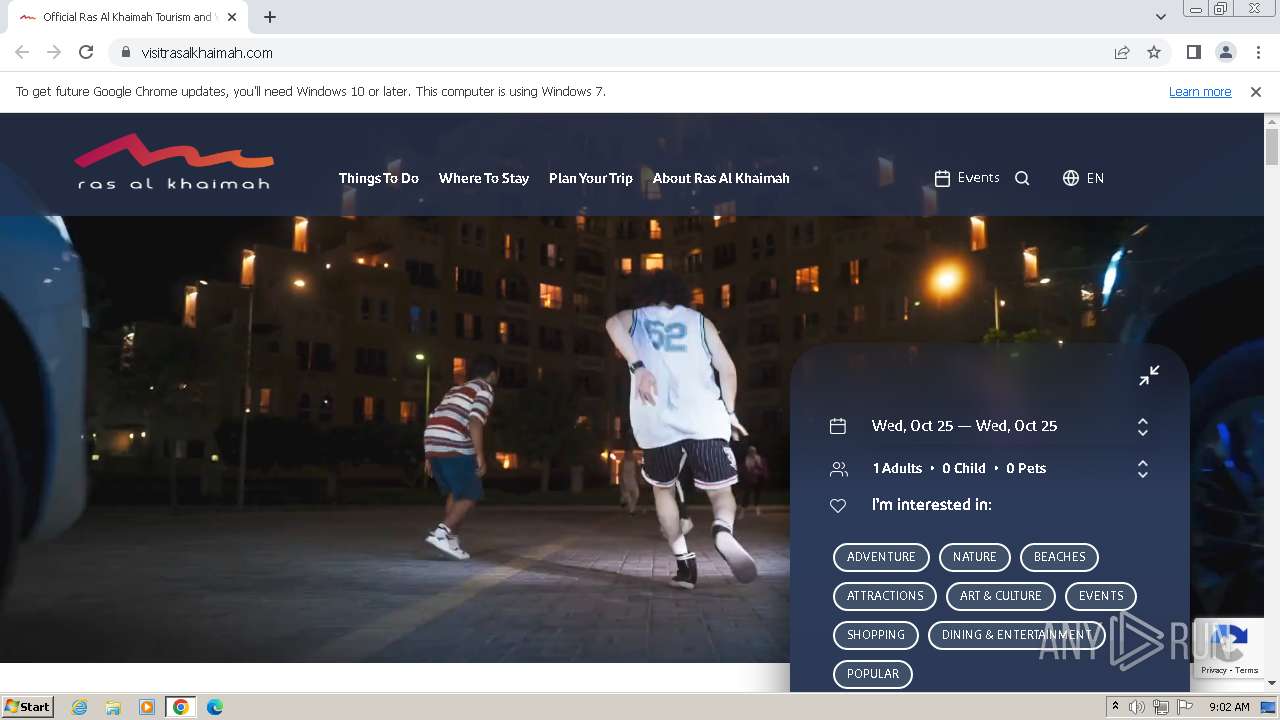The image size is (1280, 720).
Task: Bookmark this tab with star
Action: pyautogui.click(x=1154, y=52)
